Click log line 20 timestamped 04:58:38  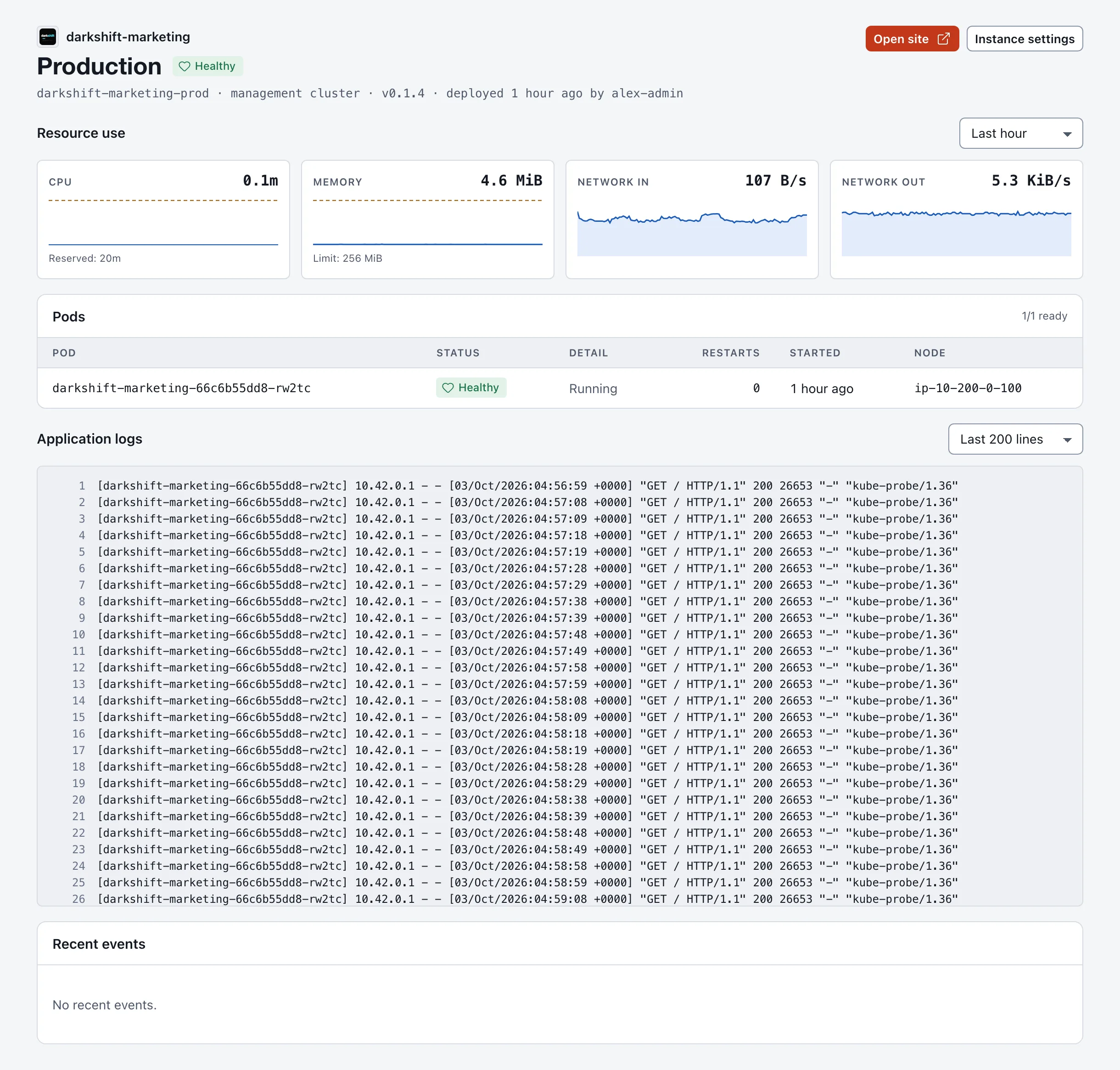(x=527, y=800)
